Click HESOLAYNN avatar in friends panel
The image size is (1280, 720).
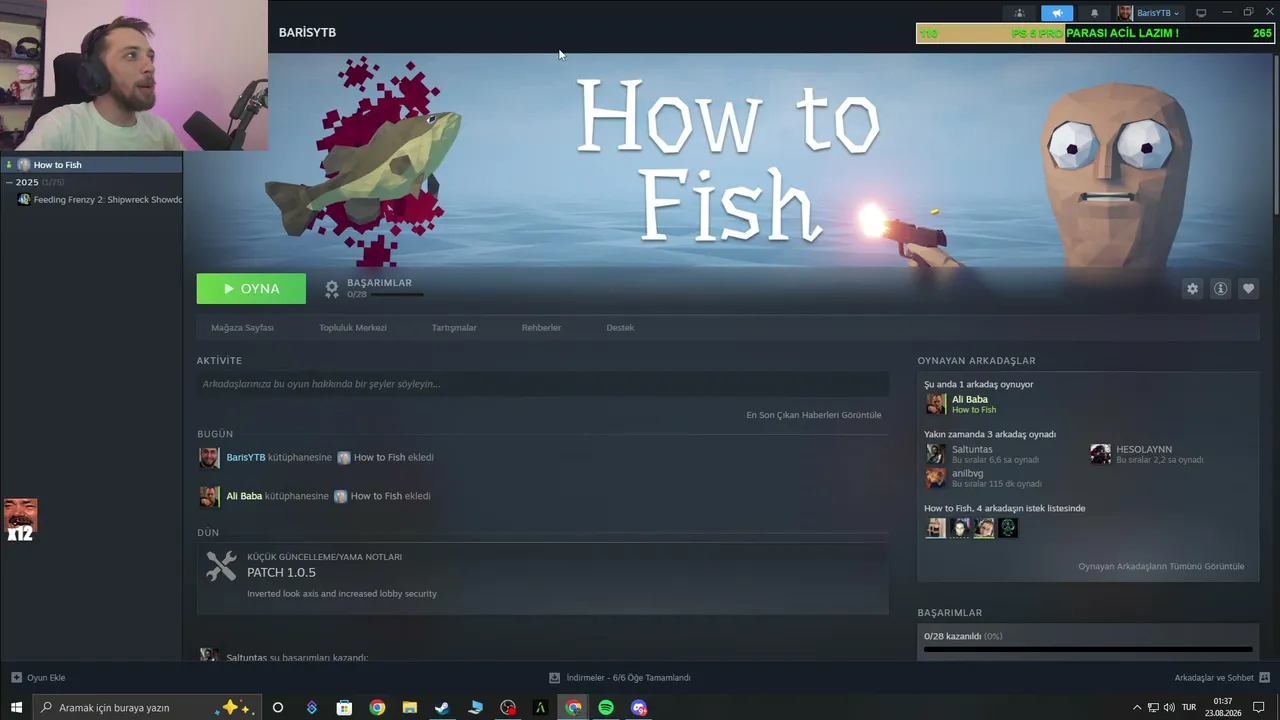click(1100, 454)
